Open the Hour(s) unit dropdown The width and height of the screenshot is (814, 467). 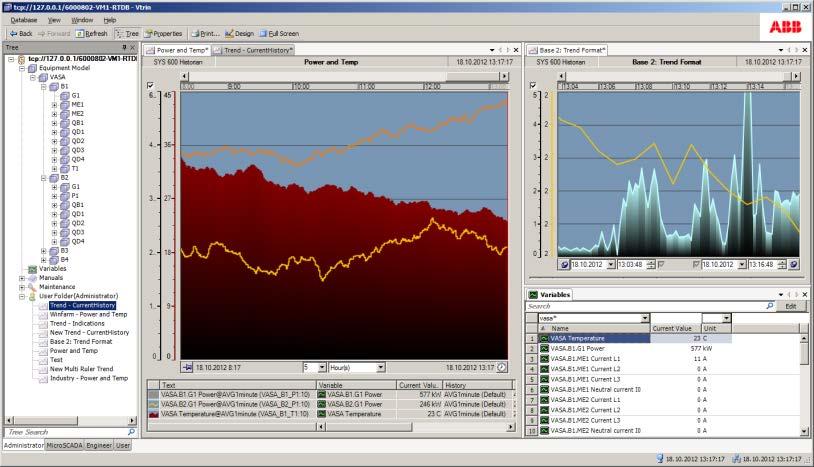click(x=381, y=367)
